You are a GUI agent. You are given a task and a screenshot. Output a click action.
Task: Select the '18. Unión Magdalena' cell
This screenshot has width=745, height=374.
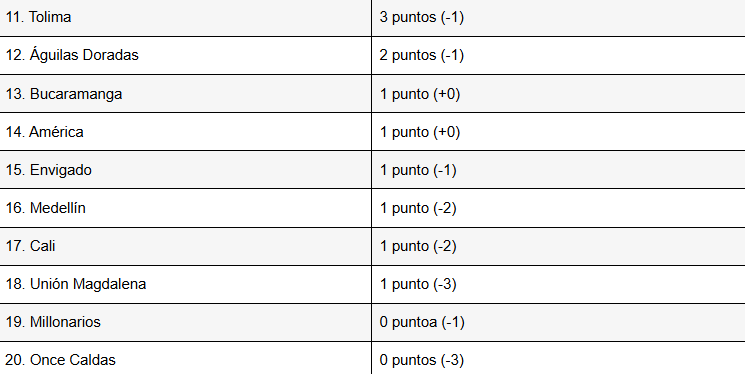click(x=185, y=284)
